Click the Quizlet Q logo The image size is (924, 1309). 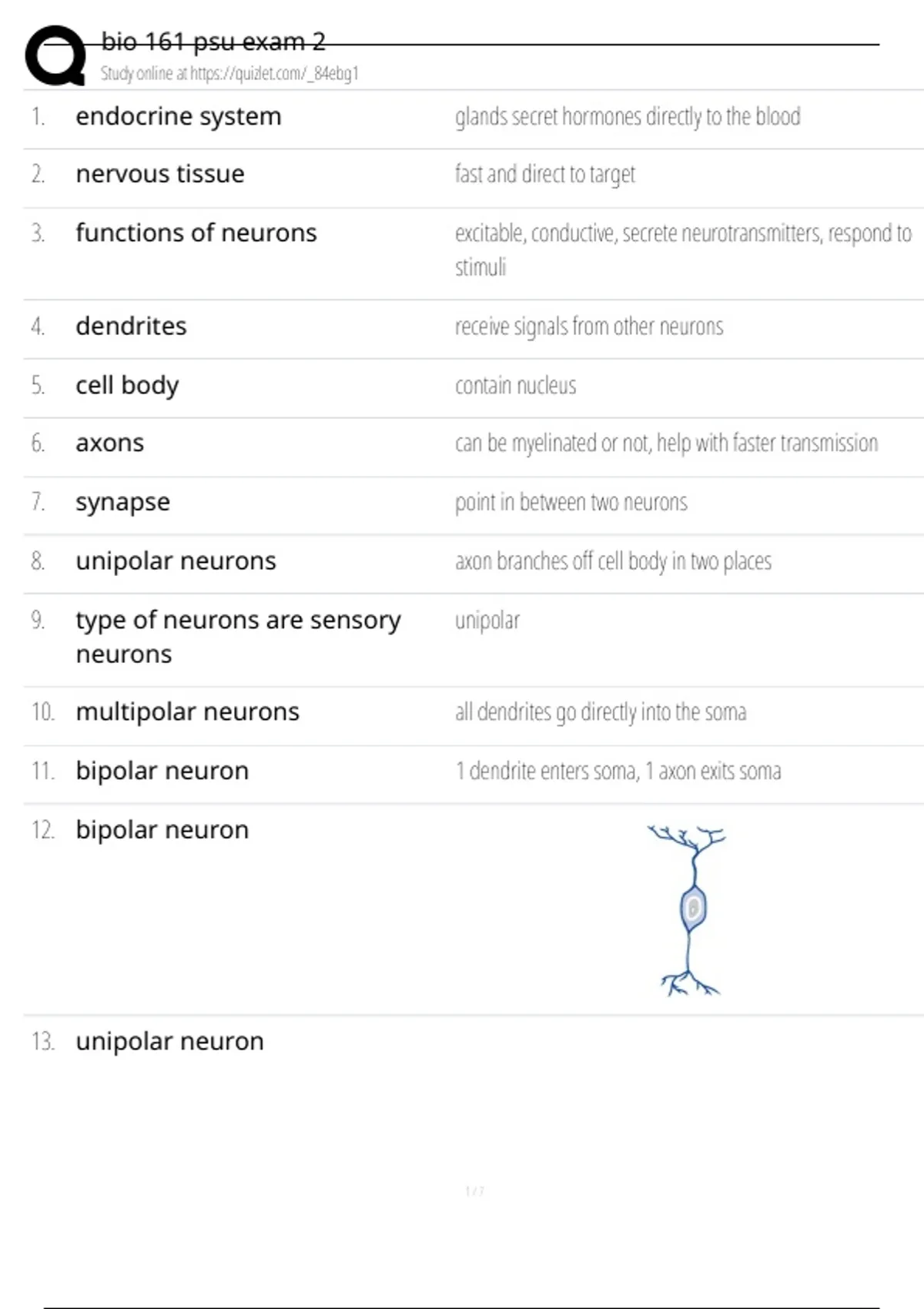[x=55, y=55]
